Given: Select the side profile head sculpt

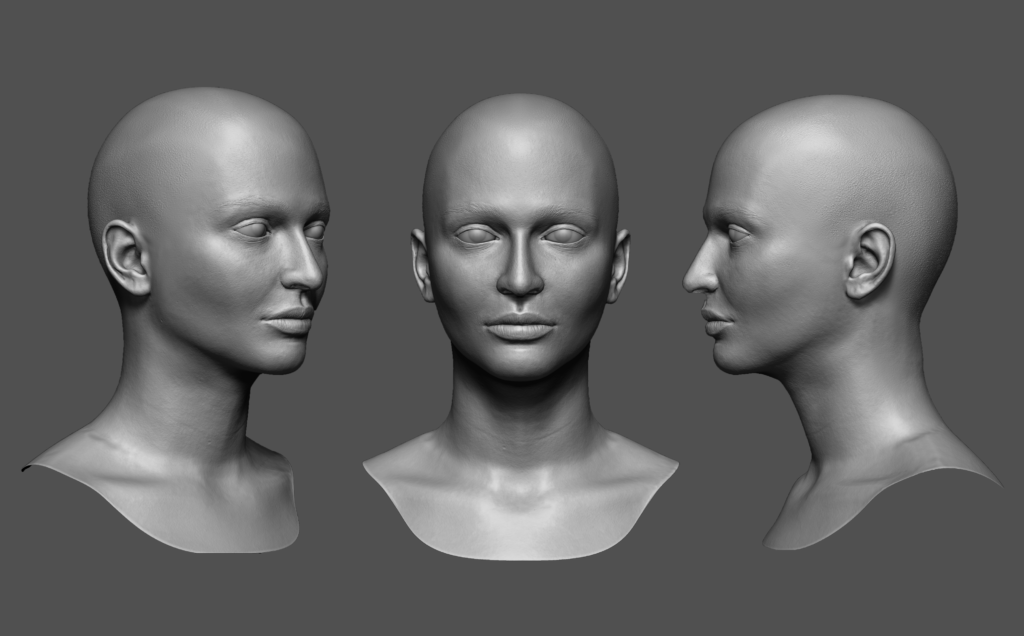Looking at the screenshot, I should (x=842, y=322).
